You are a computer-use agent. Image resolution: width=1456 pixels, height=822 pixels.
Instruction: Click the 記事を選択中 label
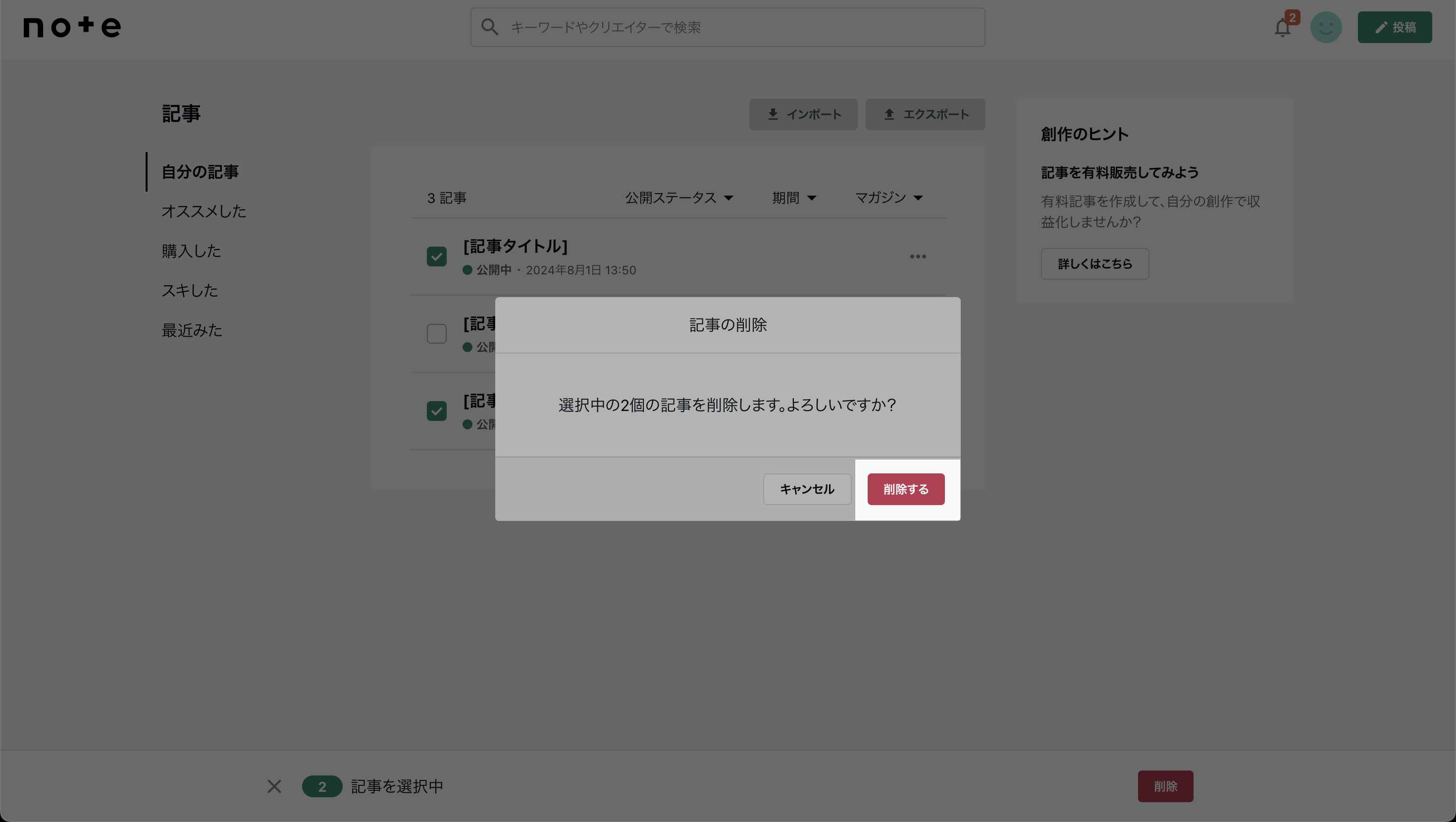(x=397, y=786)
